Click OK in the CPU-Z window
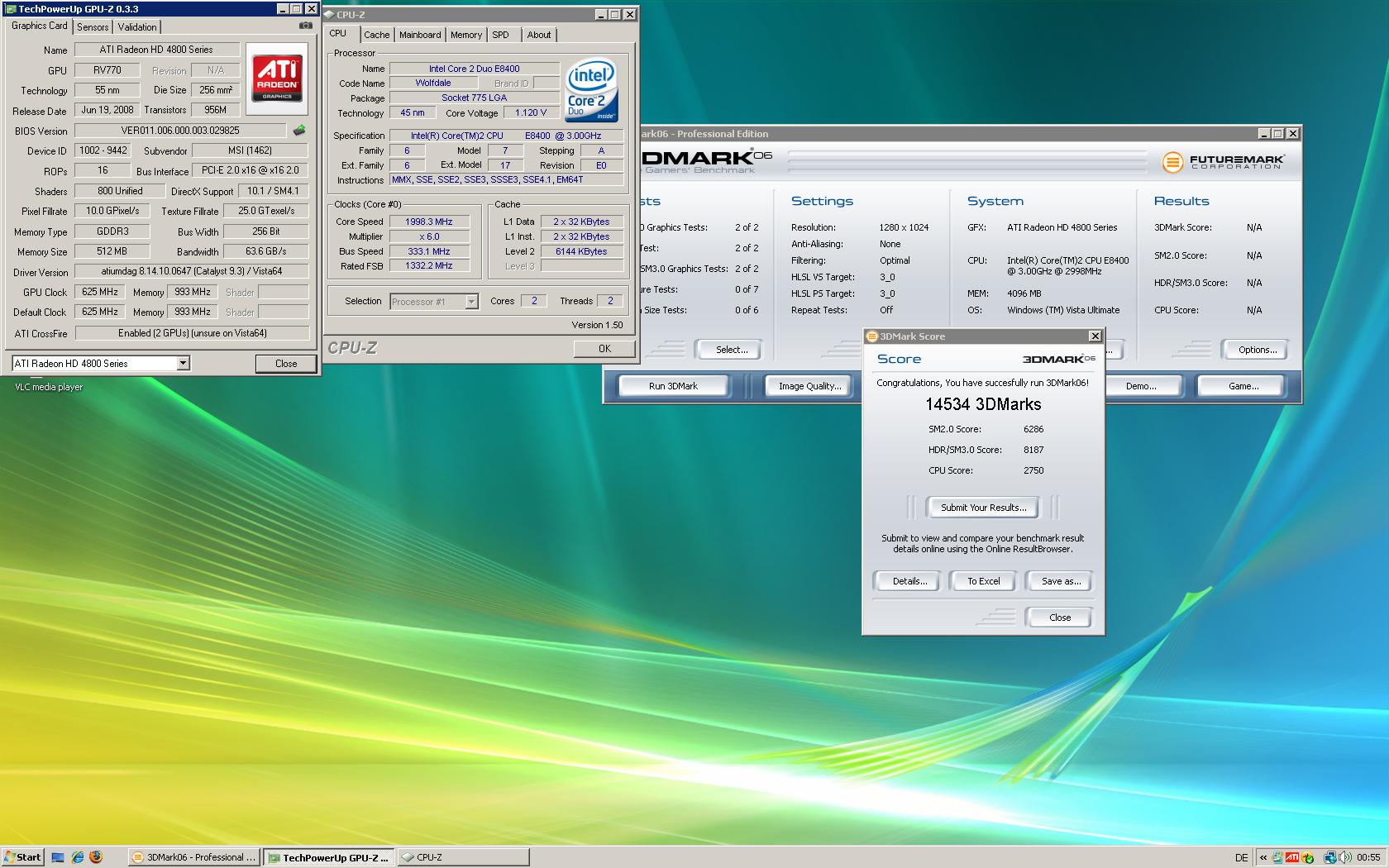The height and width of the screenshot is (868, 1389). coord(604,349)
